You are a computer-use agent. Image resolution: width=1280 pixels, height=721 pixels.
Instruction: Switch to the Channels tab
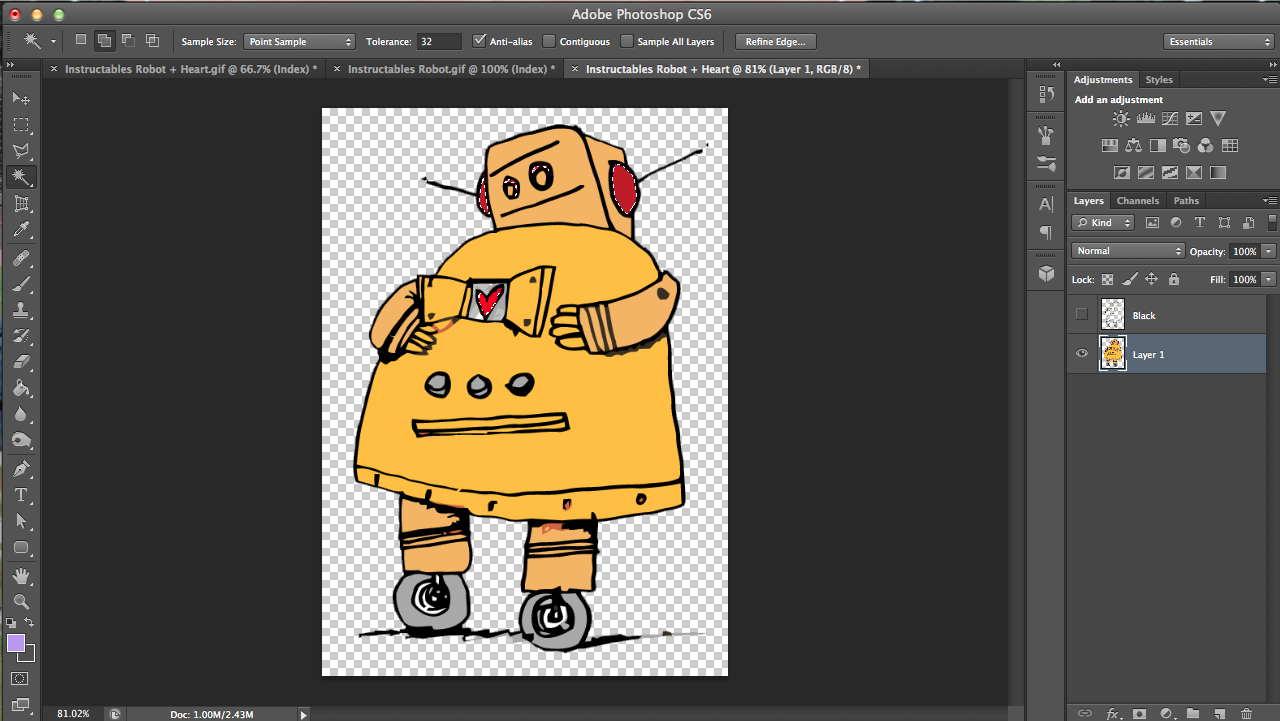[1138, 200]
